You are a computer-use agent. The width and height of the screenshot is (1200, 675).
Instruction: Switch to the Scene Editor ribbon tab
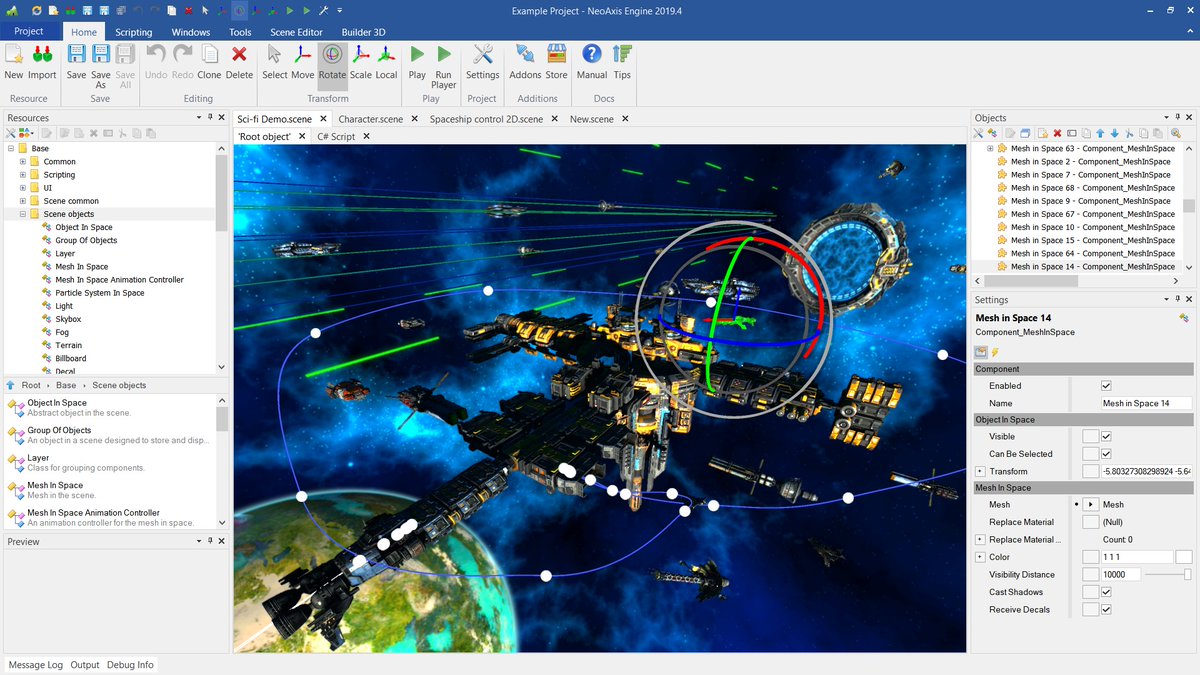(296, 32)
